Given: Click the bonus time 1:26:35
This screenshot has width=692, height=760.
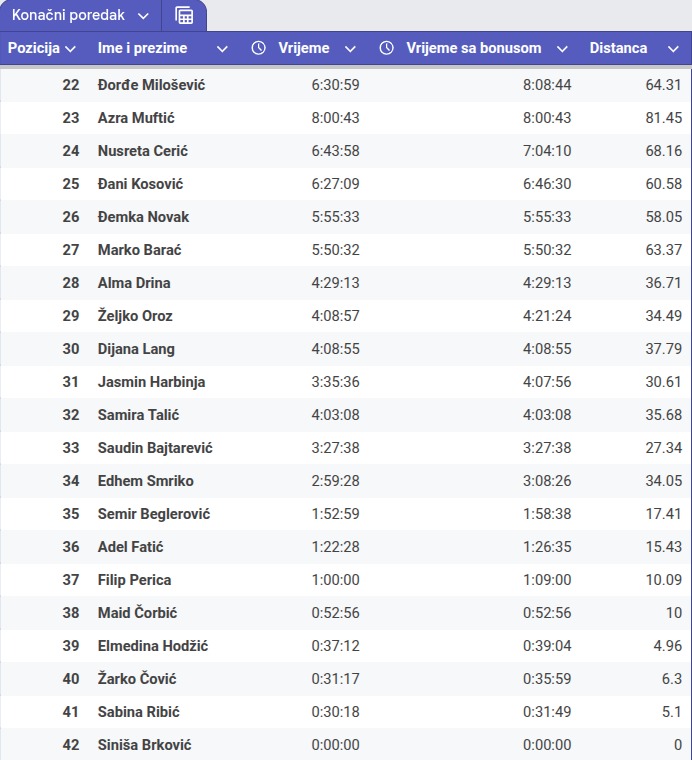Looking at the screenshot, I should pos(547,546).
